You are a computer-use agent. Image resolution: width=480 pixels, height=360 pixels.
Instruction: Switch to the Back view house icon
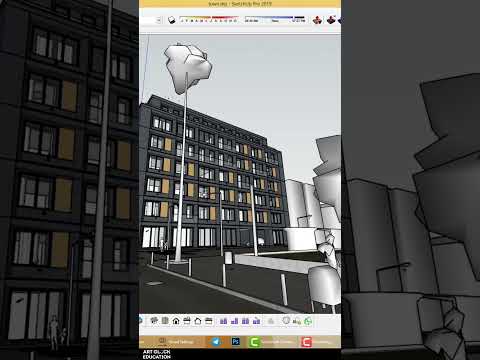coord(198,321)
